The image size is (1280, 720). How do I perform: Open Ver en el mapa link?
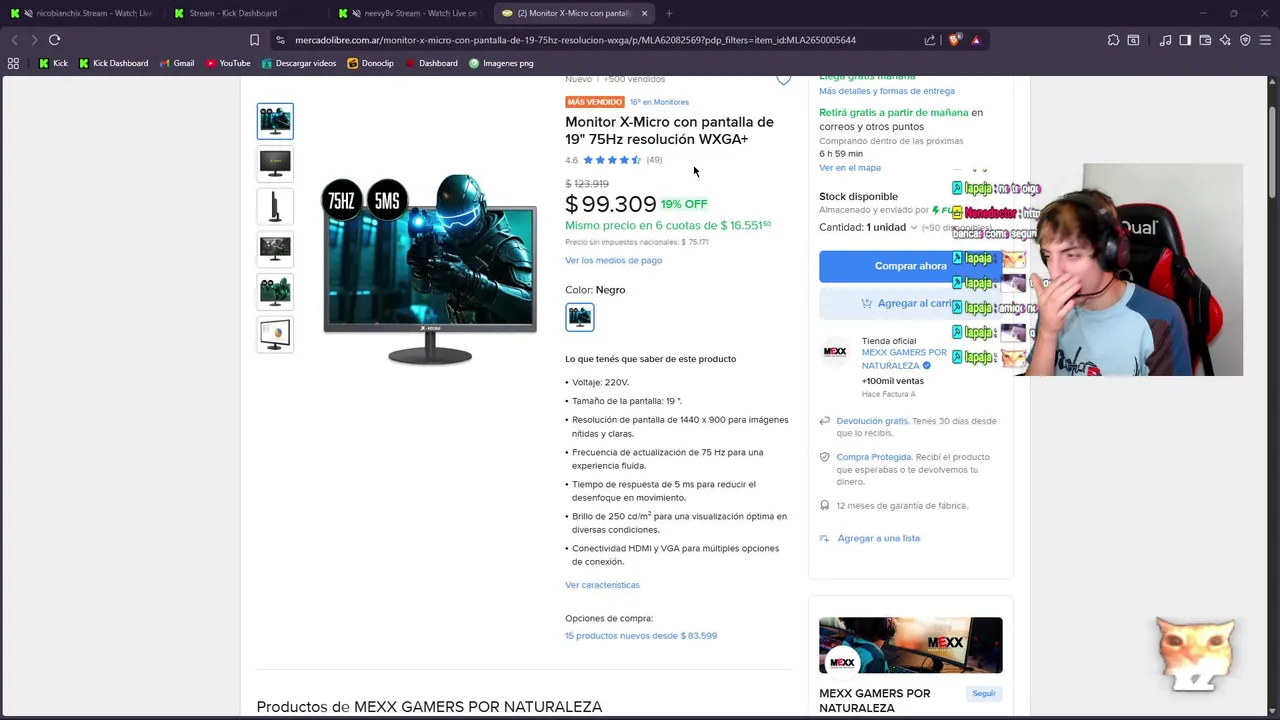point(850,168)
